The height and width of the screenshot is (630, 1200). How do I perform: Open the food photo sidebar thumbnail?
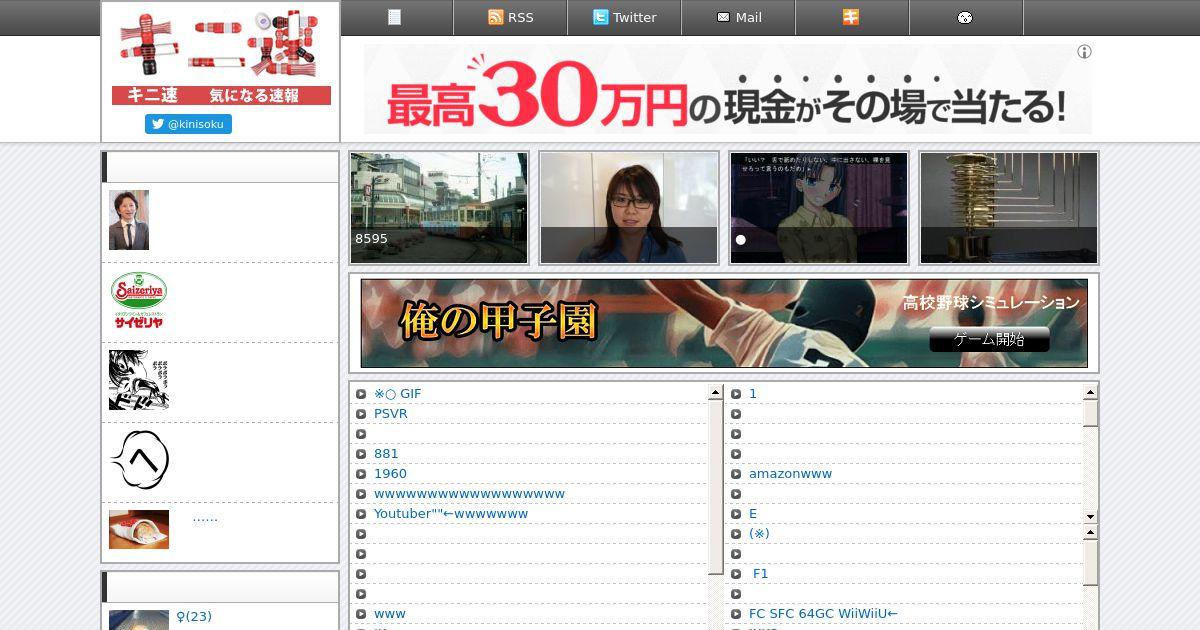point(139,530)
